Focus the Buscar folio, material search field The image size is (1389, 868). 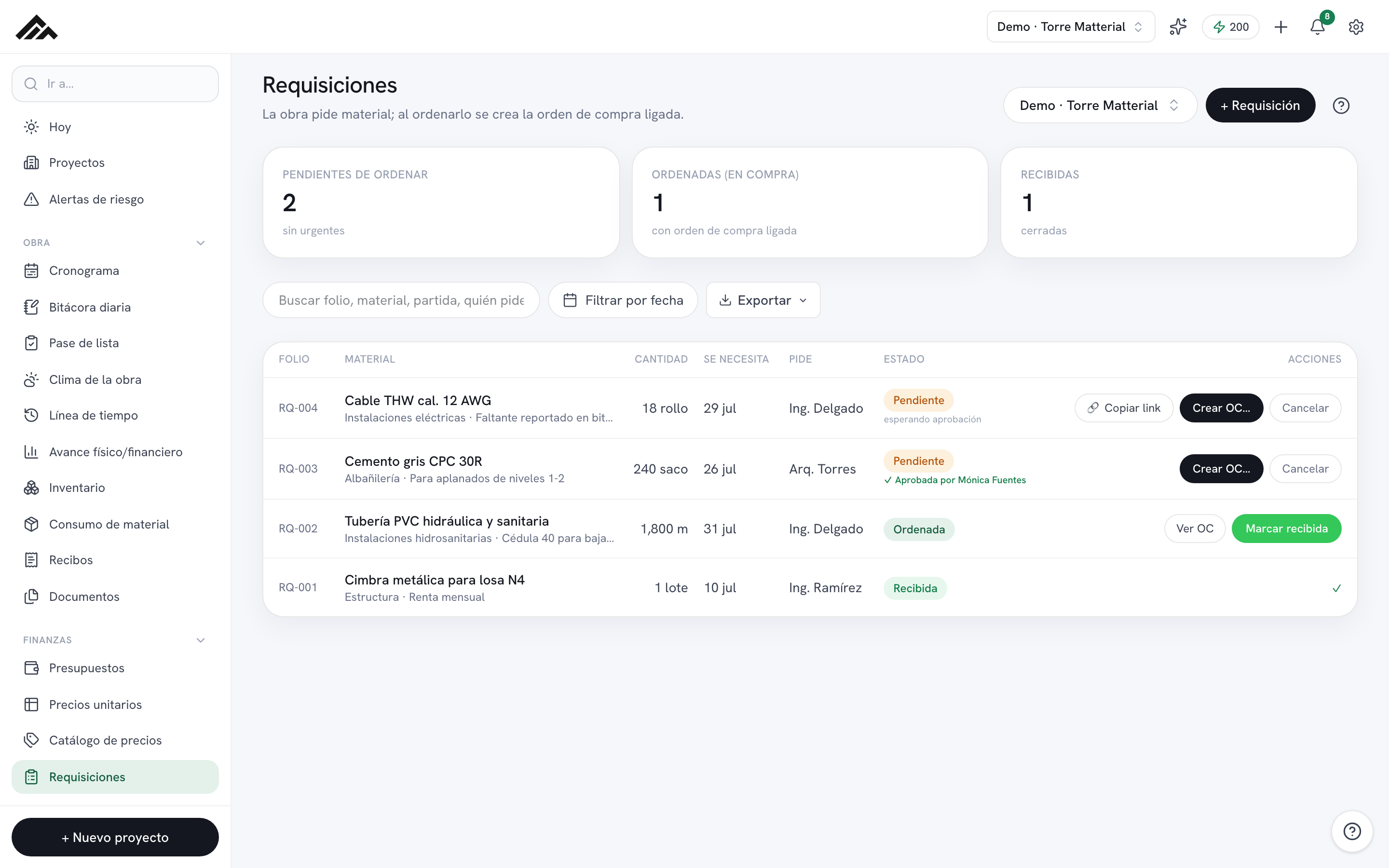click(401, 299)
